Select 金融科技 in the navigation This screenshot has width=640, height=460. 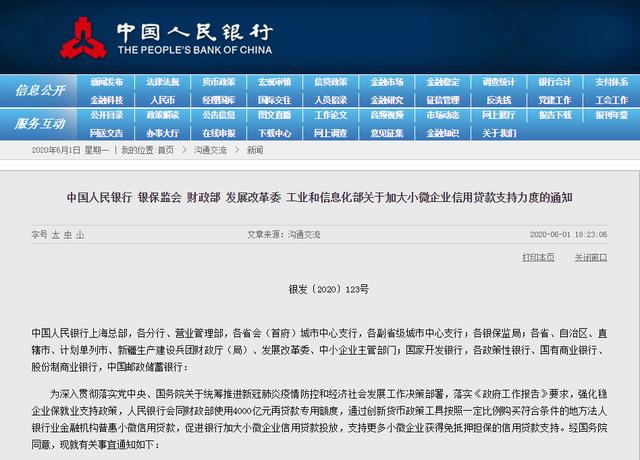click(x=107, y=100)
